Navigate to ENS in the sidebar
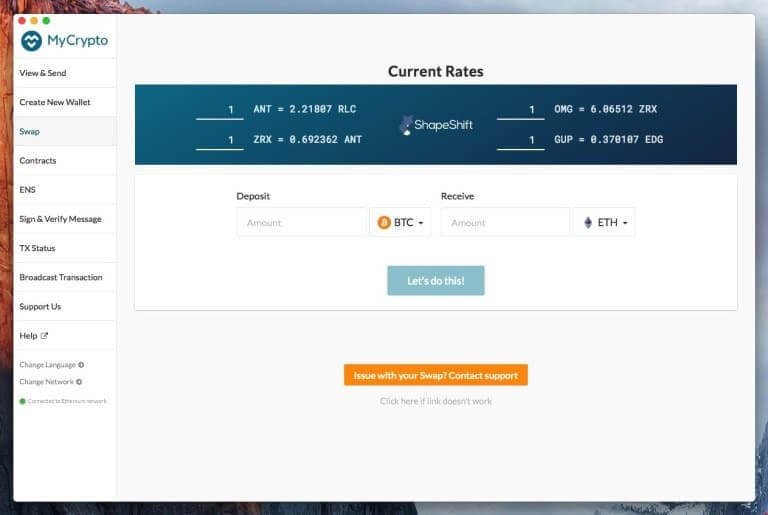Screen dimensions: 768x515 coord(65,190)
